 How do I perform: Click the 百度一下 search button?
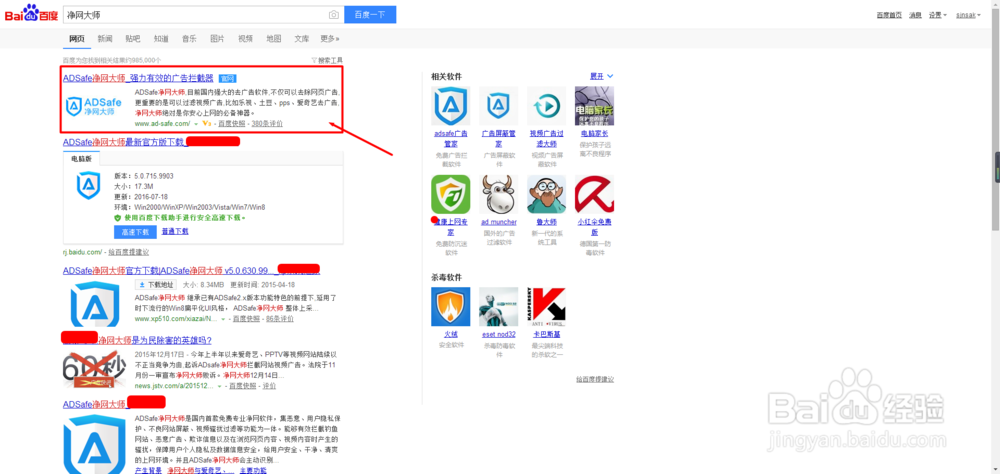(x=370, y=15)
